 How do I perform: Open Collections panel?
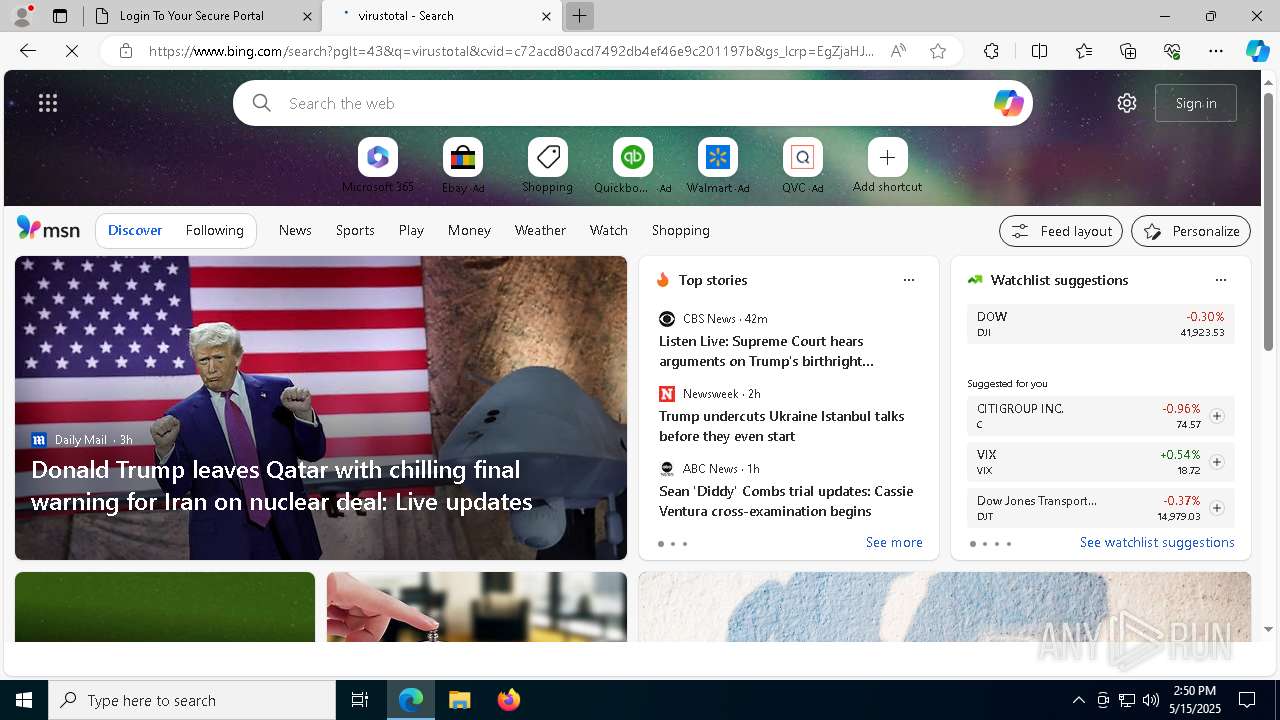(x=1128, y=51)
